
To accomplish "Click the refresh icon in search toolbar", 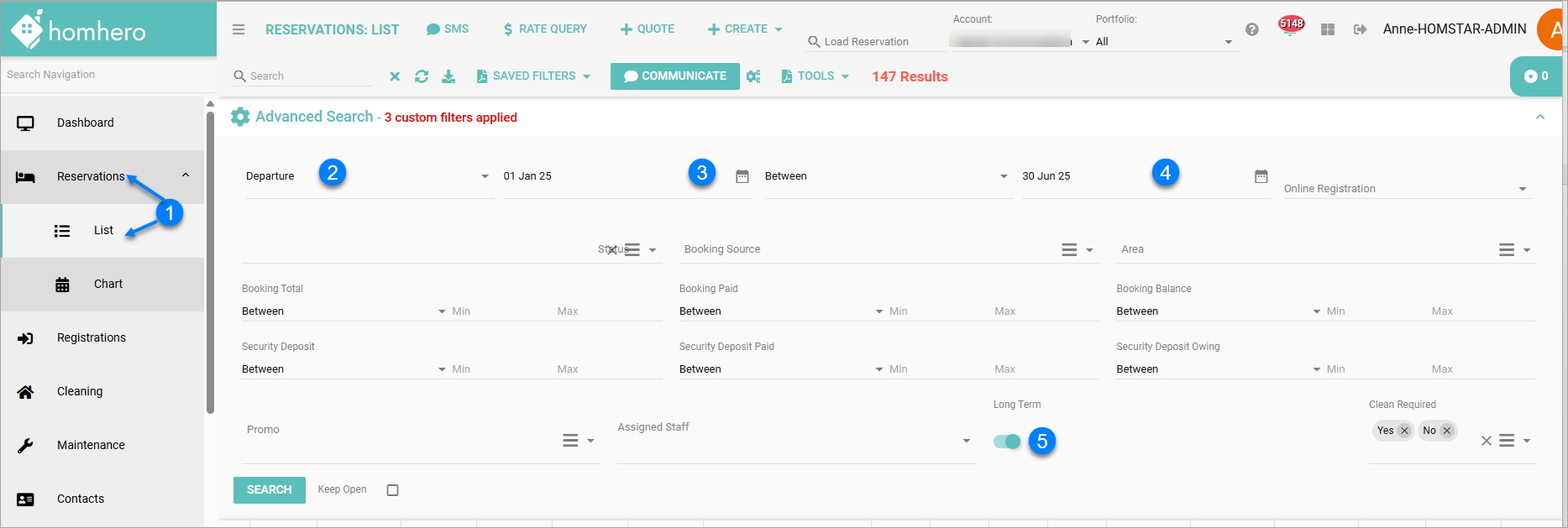I will point(422,76).
